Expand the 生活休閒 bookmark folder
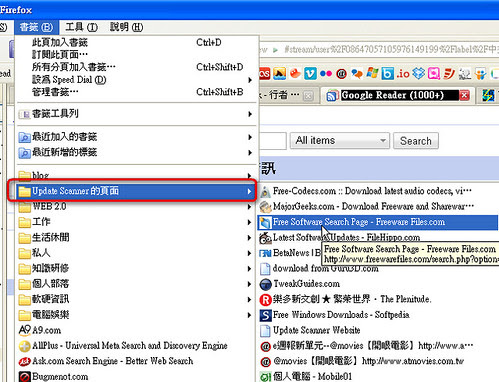 [x=137, y=238]
